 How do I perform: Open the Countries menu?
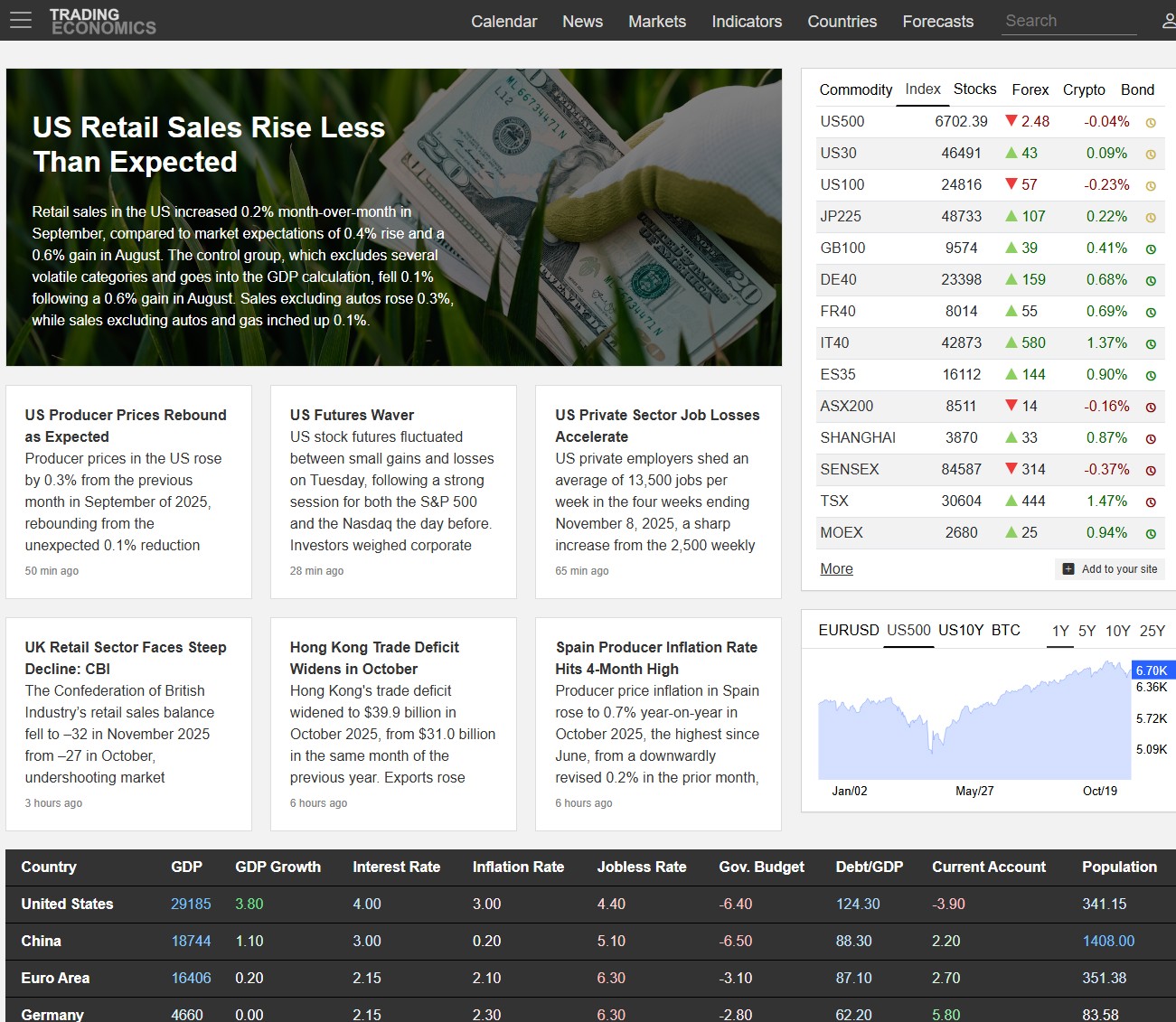click(842, 21)
